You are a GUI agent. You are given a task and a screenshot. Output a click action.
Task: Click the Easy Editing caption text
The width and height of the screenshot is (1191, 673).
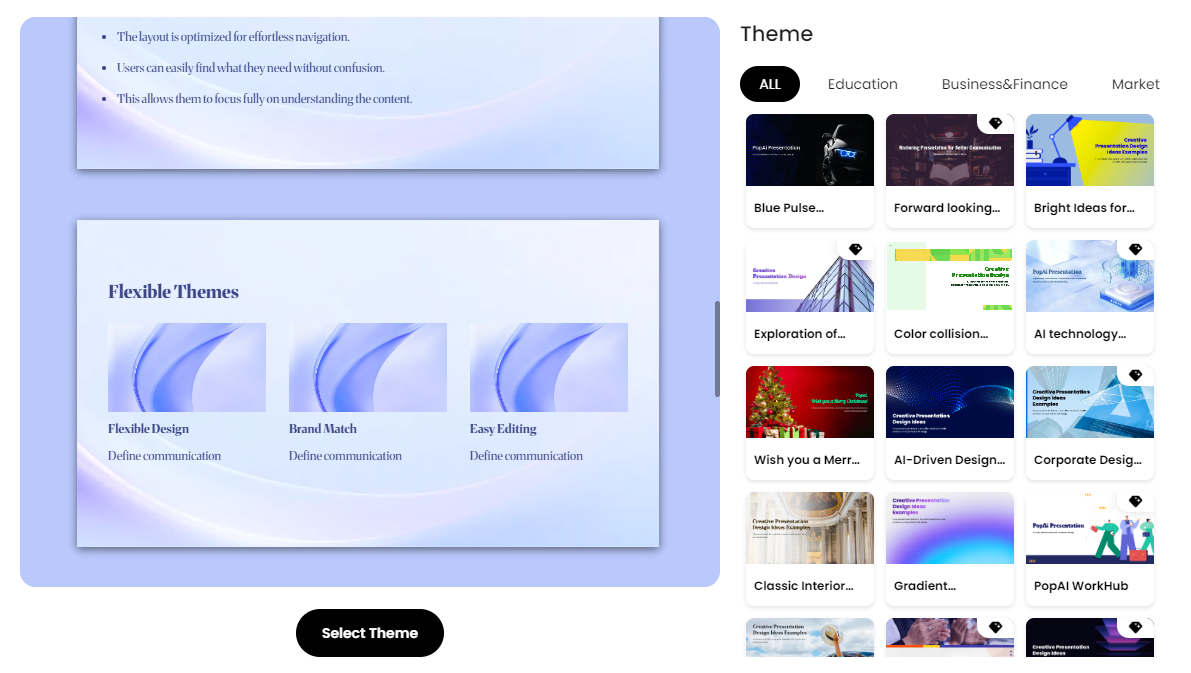pyautogui.click(x=503, y=428)
